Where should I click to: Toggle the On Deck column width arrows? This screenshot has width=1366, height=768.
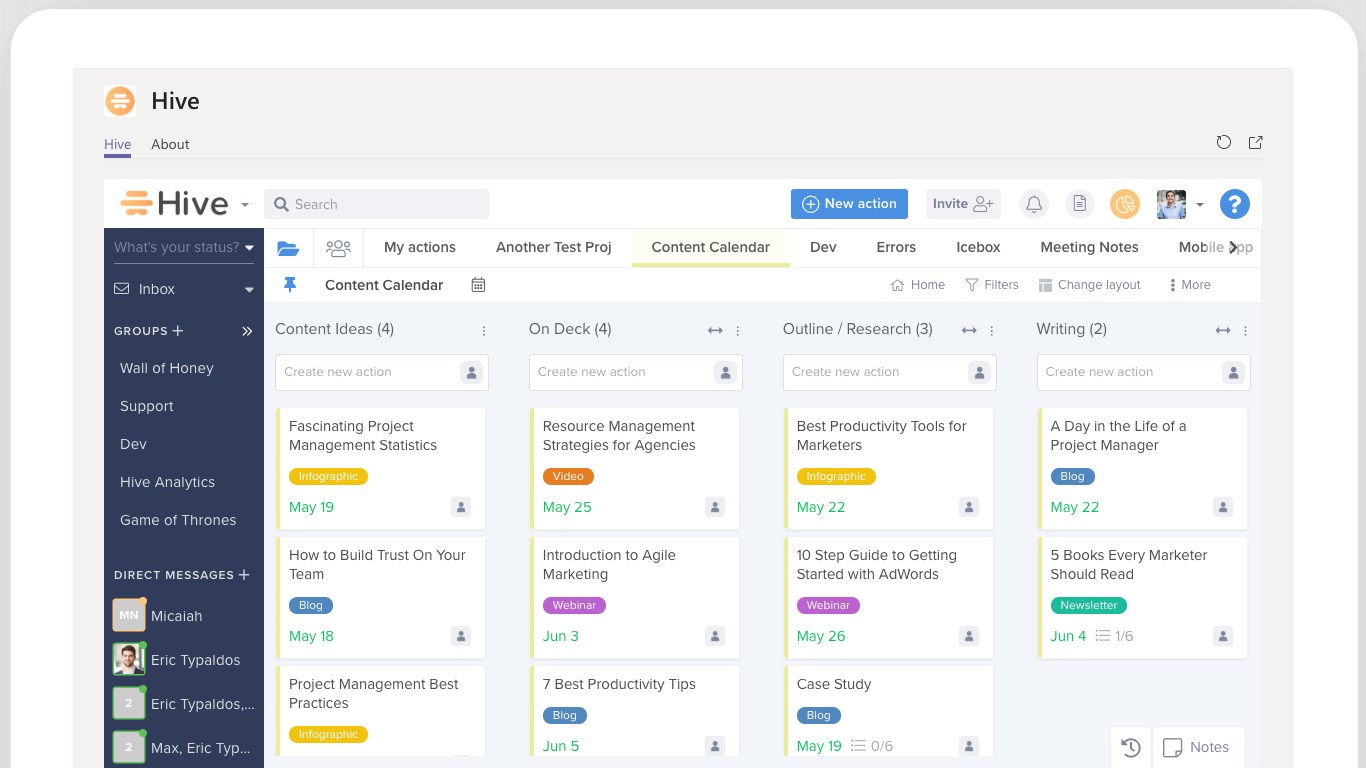715,330
